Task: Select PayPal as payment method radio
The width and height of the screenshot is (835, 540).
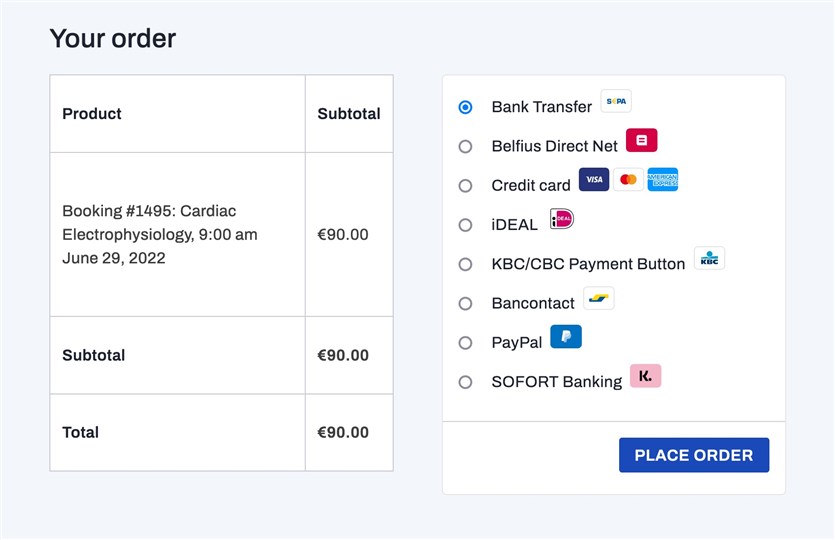Action: (465, 342)
